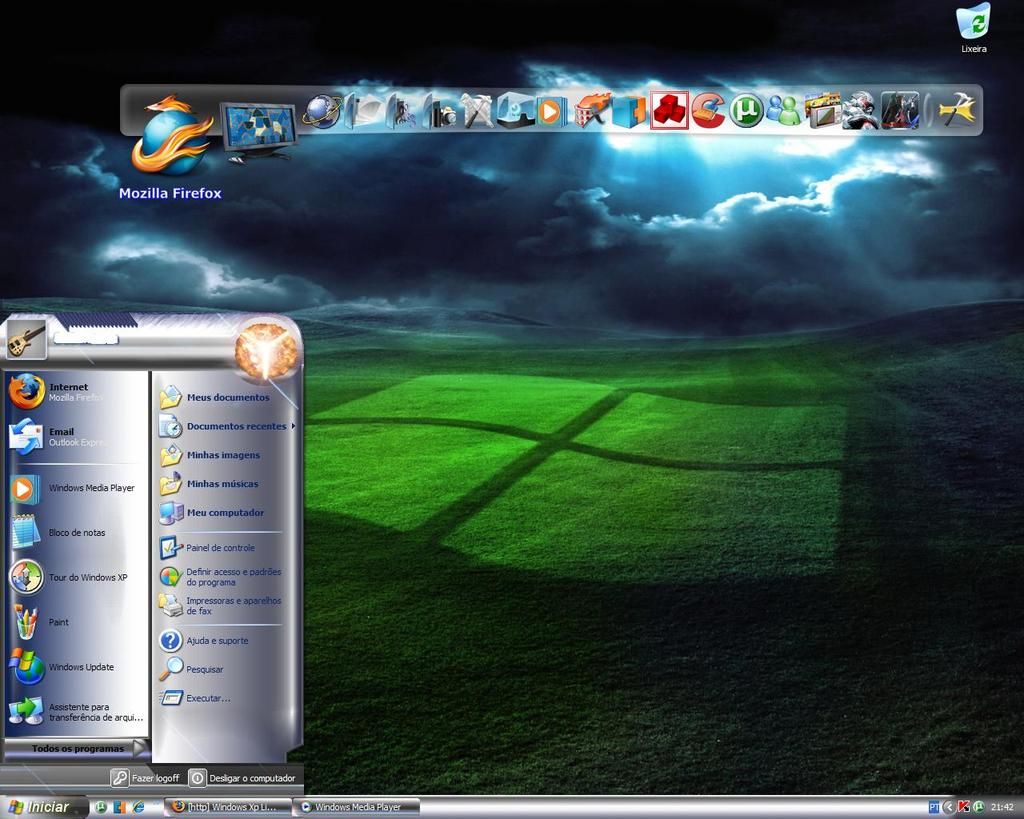Click the hammer tools icon at dock end
1024x819 pixels.
click(x=957, y=110)
